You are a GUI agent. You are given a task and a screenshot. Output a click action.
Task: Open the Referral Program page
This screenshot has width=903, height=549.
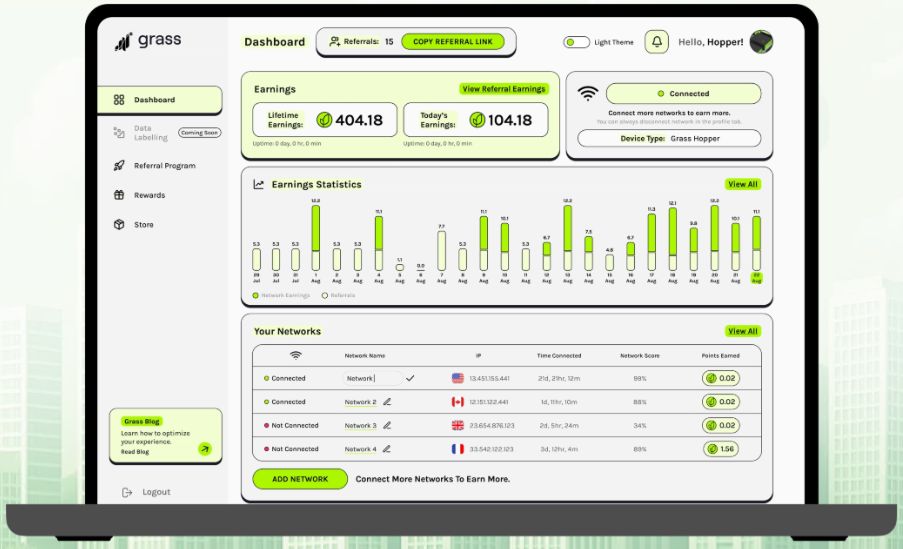coord(164,166)
